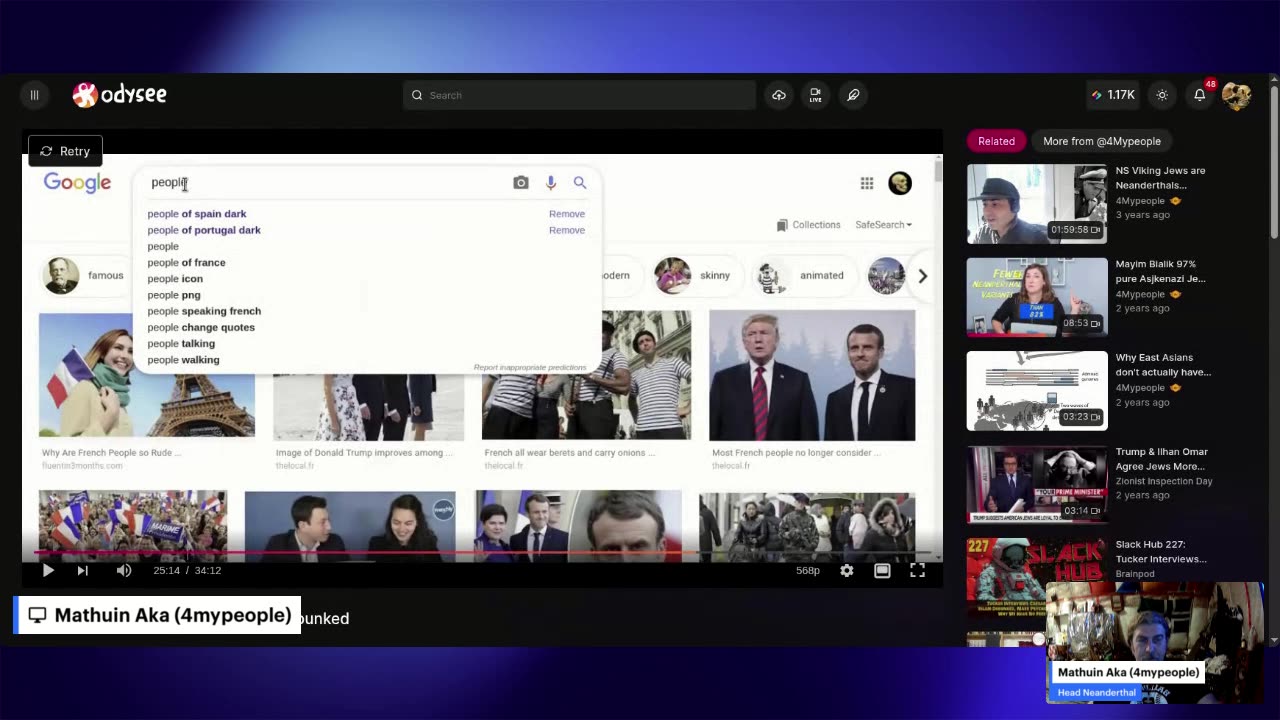This screenshot has width=1280, height=720.
Task: Select suggestion people of portugal dark
Action: pyautogui.click(x=204, y=230)
